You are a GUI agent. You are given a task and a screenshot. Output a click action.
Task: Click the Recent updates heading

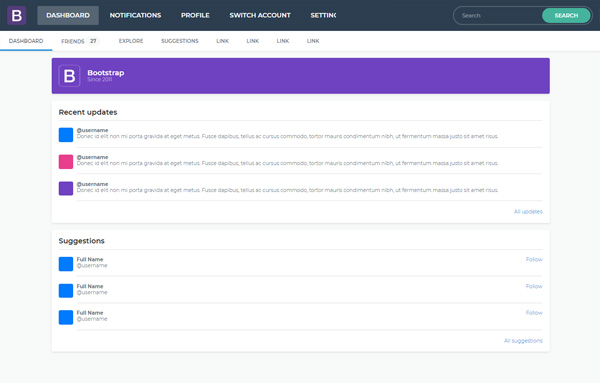coord(88,112)
